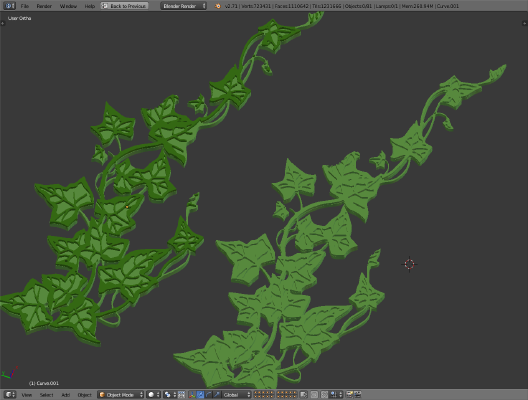
Task: Open the View menu in 3D viewport header
Action: coord(27,395)
